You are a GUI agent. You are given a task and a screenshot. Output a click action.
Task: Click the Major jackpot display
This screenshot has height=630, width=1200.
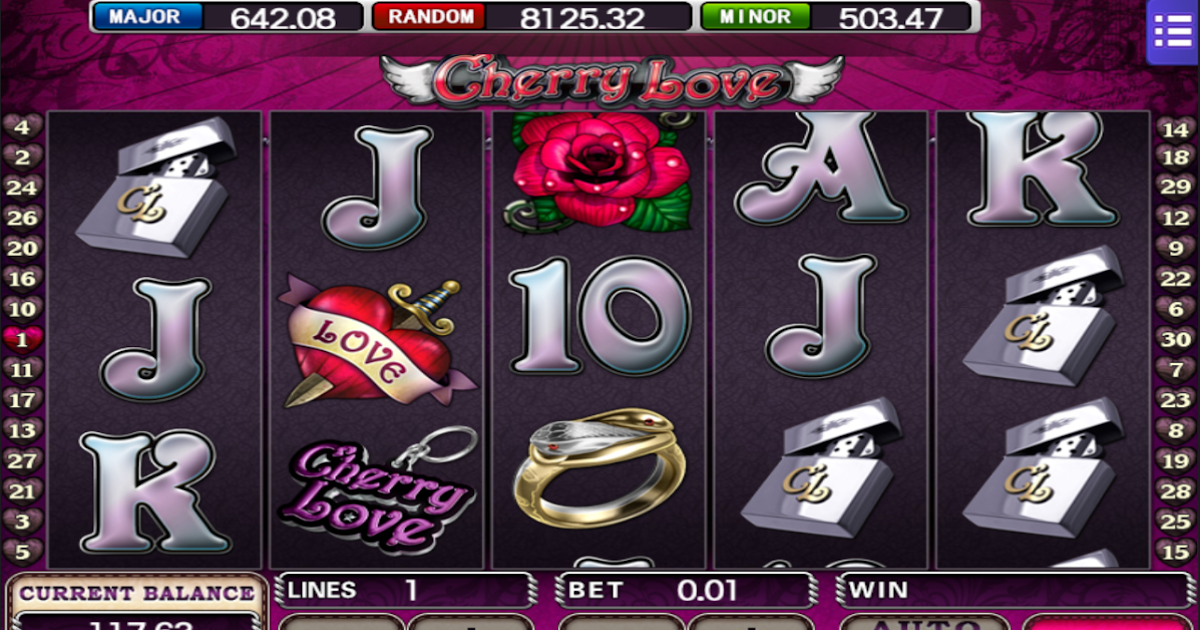[x=227, y=17]
